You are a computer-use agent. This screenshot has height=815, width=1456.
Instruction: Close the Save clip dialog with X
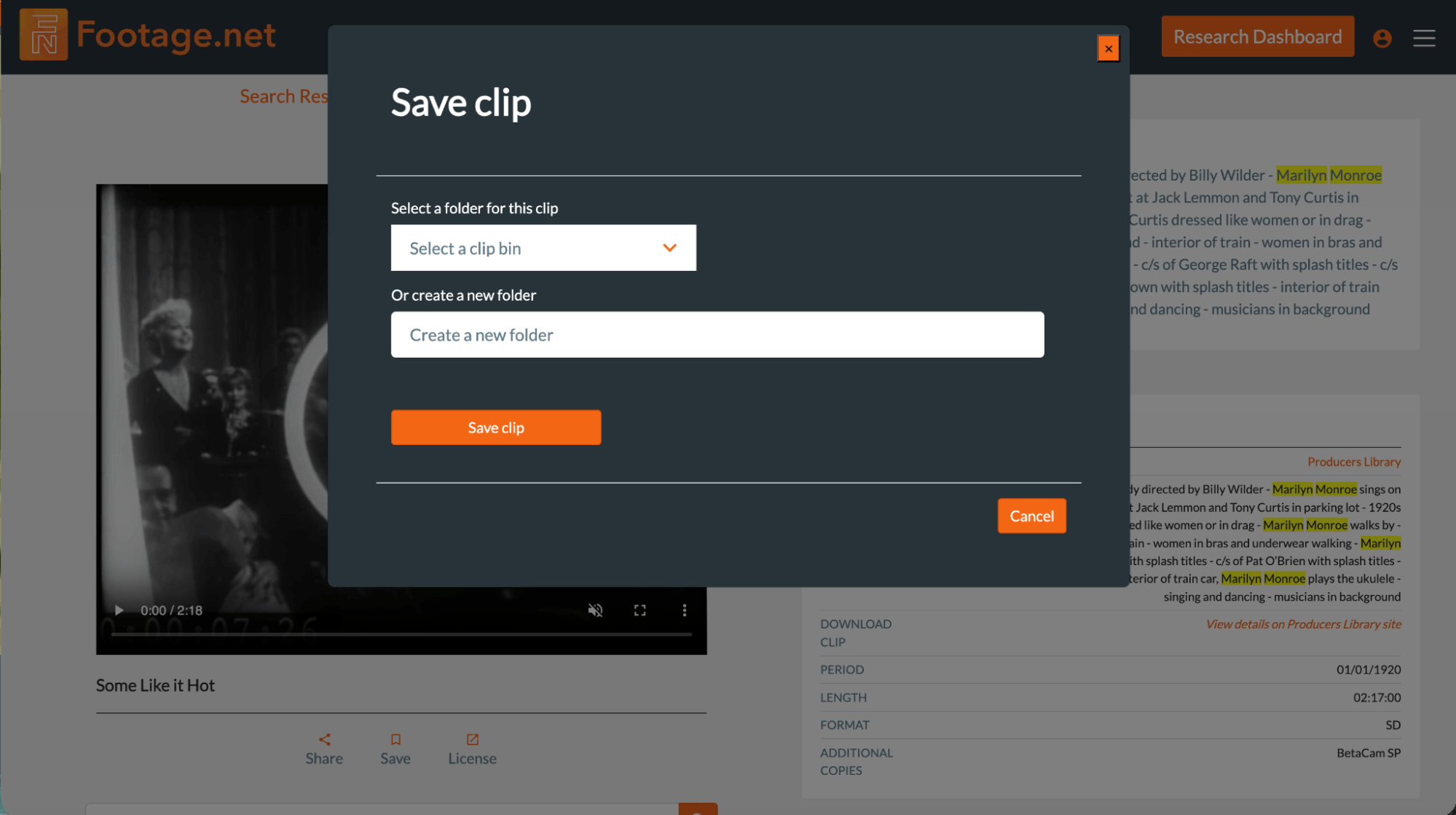click(1108, 49)
